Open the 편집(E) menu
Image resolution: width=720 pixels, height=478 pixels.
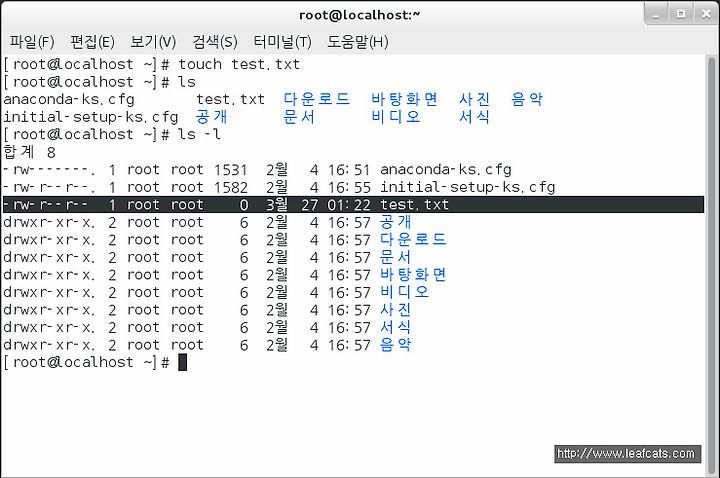pyautogui.click(x=92, y=42)
